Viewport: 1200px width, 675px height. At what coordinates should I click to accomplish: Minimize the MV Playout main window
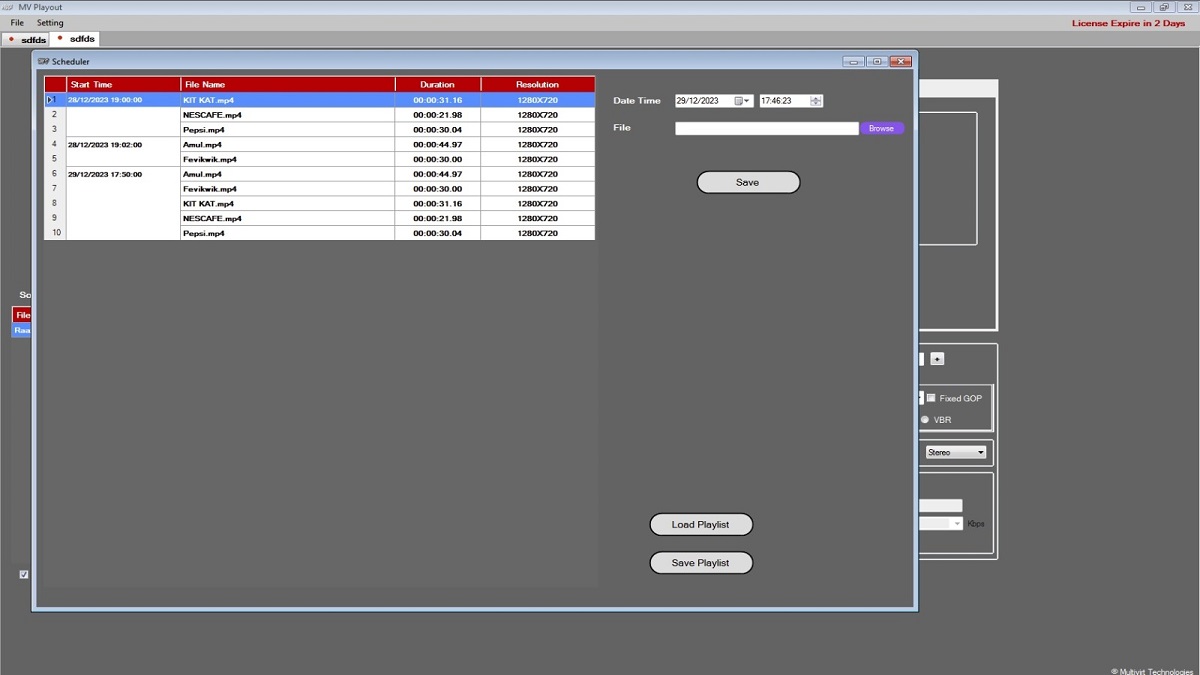(1140, 7)
